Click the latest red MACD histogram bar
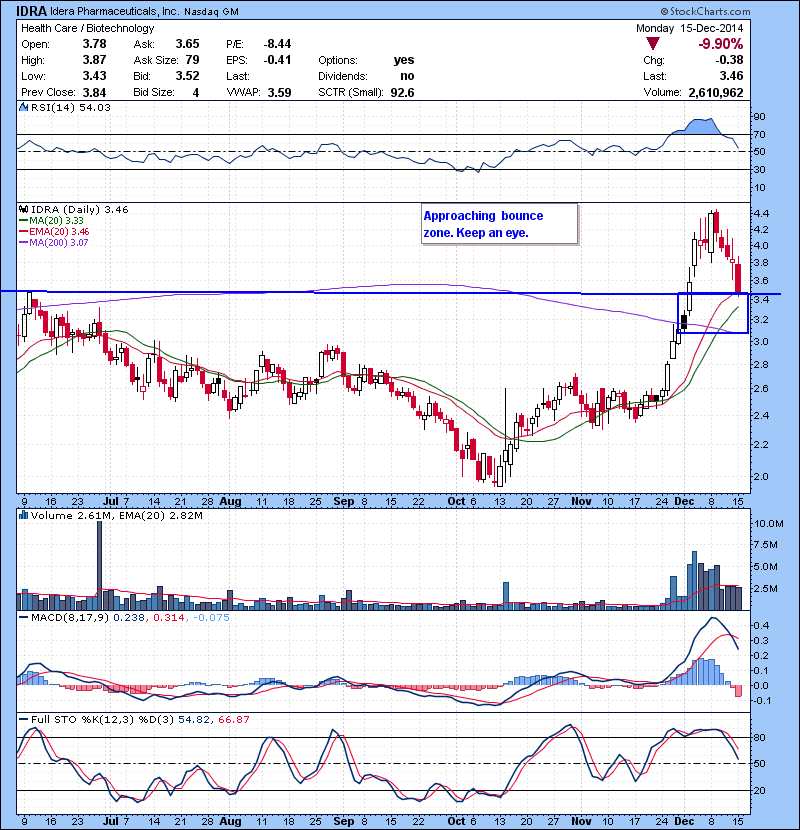 739,691
